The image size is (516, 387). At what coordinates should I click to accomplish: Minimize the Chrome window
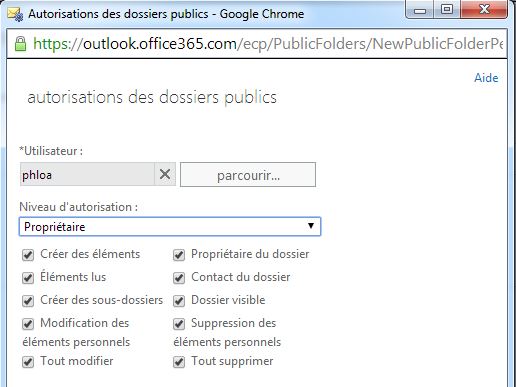click(420, 10)
